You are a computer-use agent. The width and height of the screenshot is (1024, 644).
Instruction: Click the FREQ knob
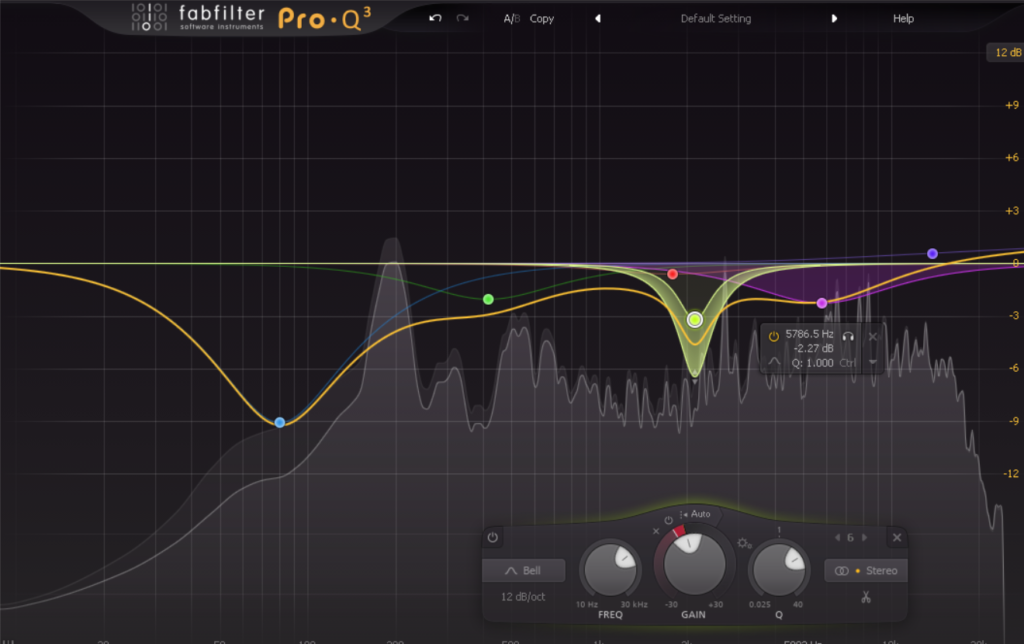point(610,568)
